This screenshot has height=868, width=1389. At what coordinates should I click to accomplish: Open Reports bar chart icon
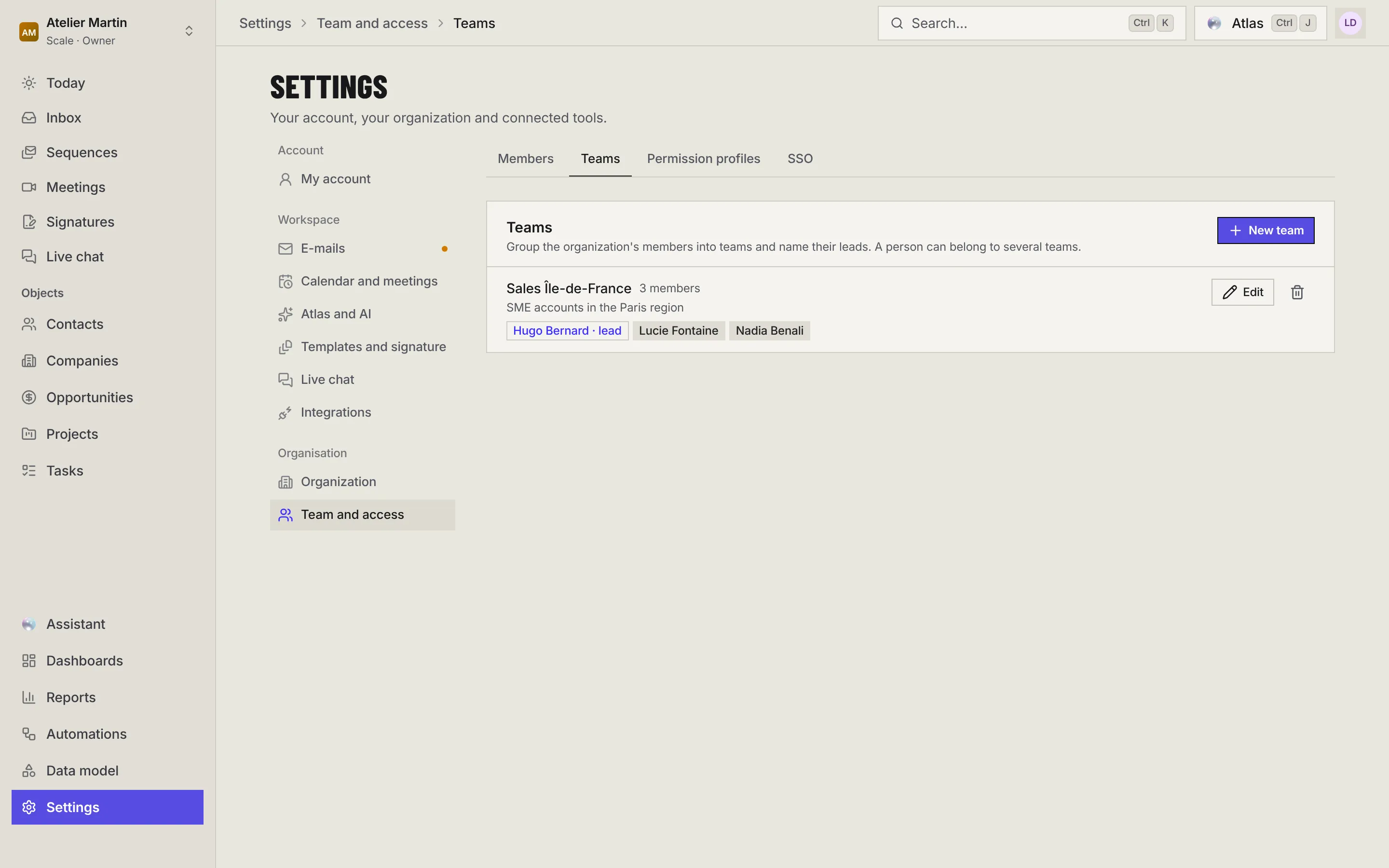29,697
